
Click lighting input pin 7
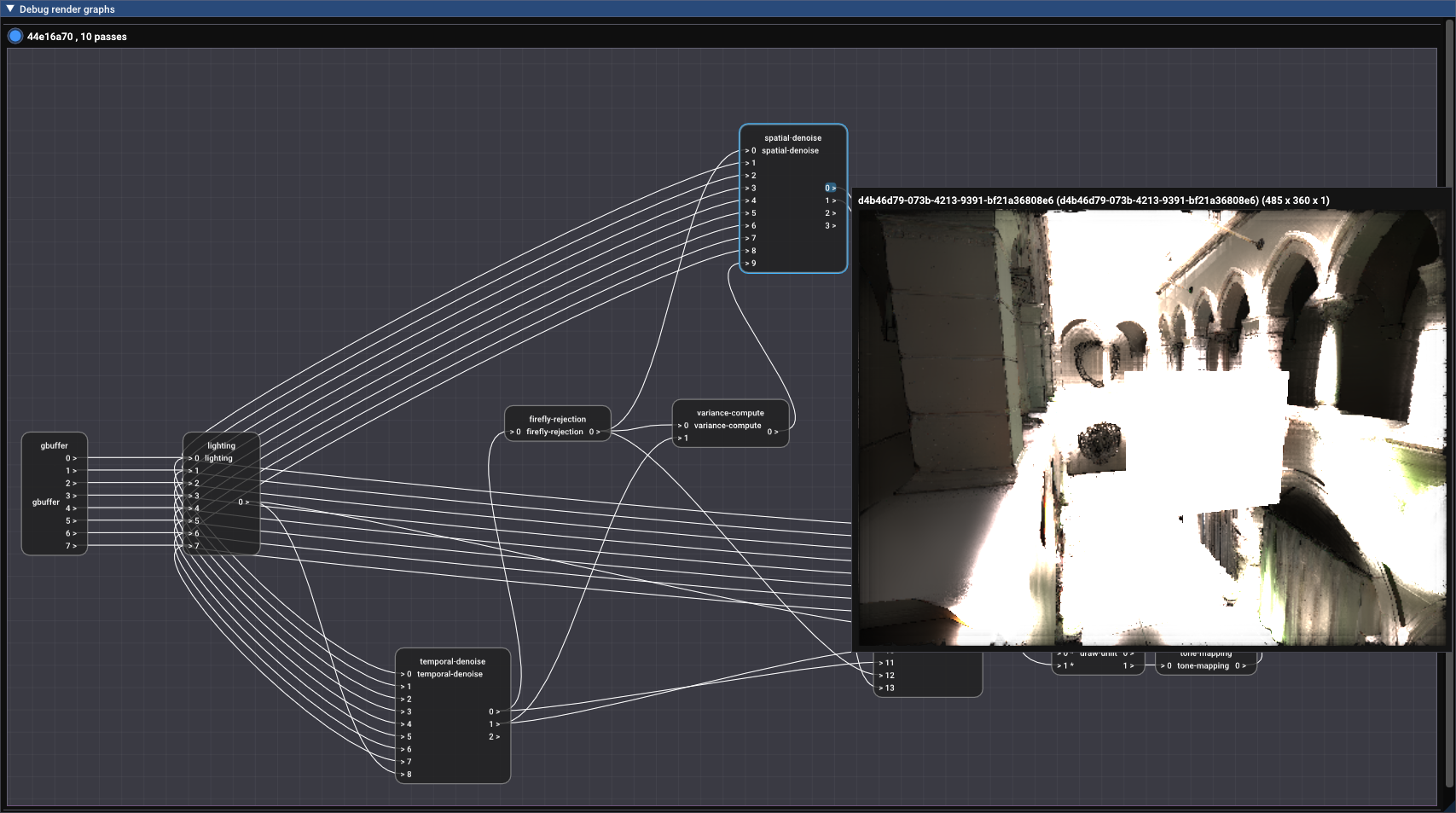point(194,546)
